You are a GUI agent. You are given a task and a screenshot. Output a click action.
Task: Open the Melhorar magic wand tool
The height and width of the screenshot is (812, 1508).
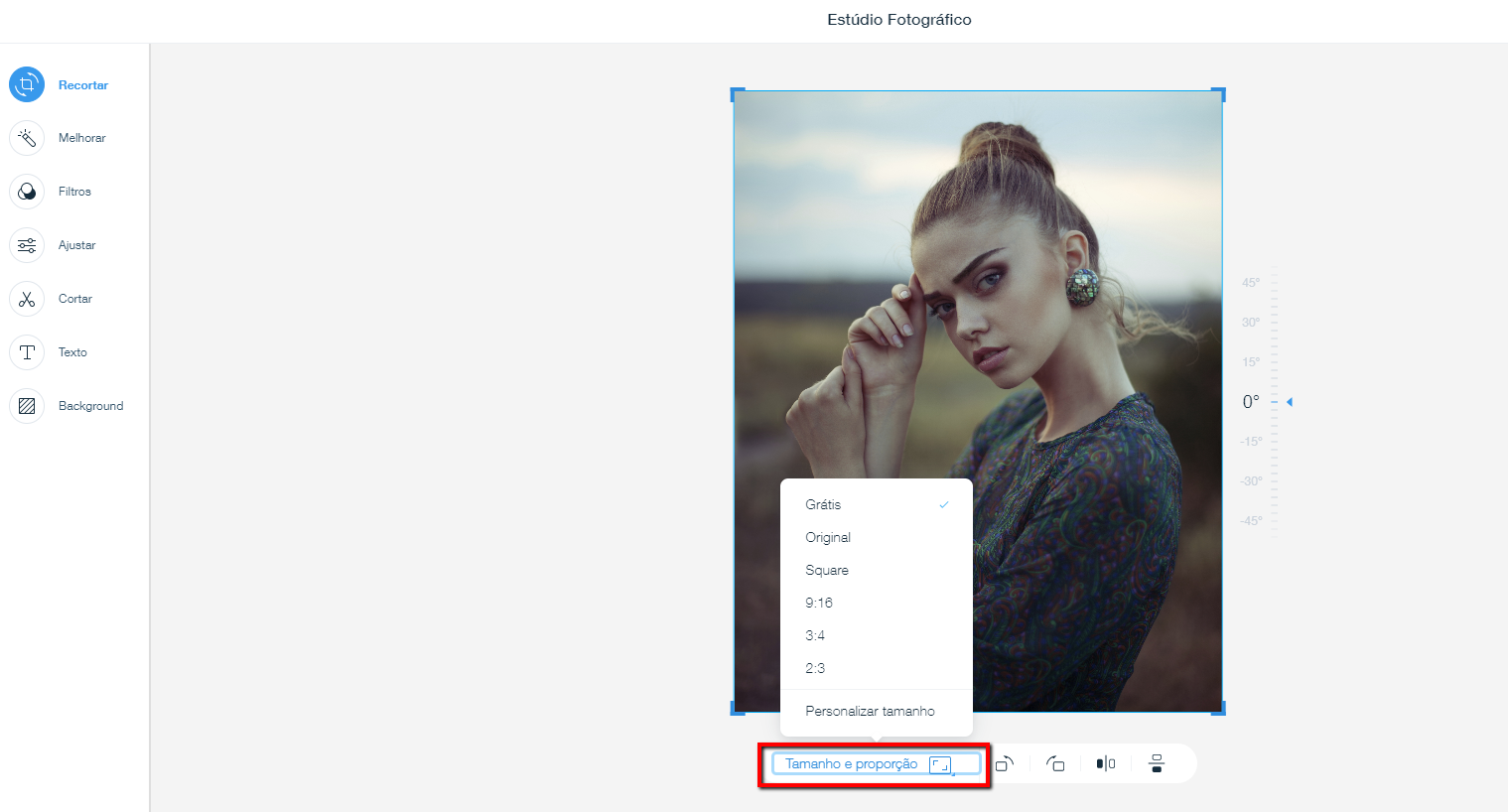(x=27, y=138)
